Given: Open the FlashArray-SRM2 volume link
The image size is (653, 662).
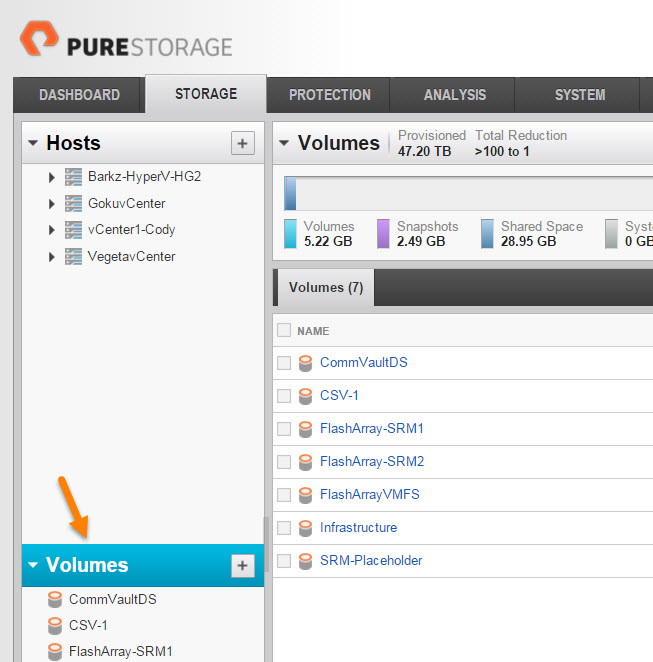Looking at the screenshot, I should click(372, 461).
